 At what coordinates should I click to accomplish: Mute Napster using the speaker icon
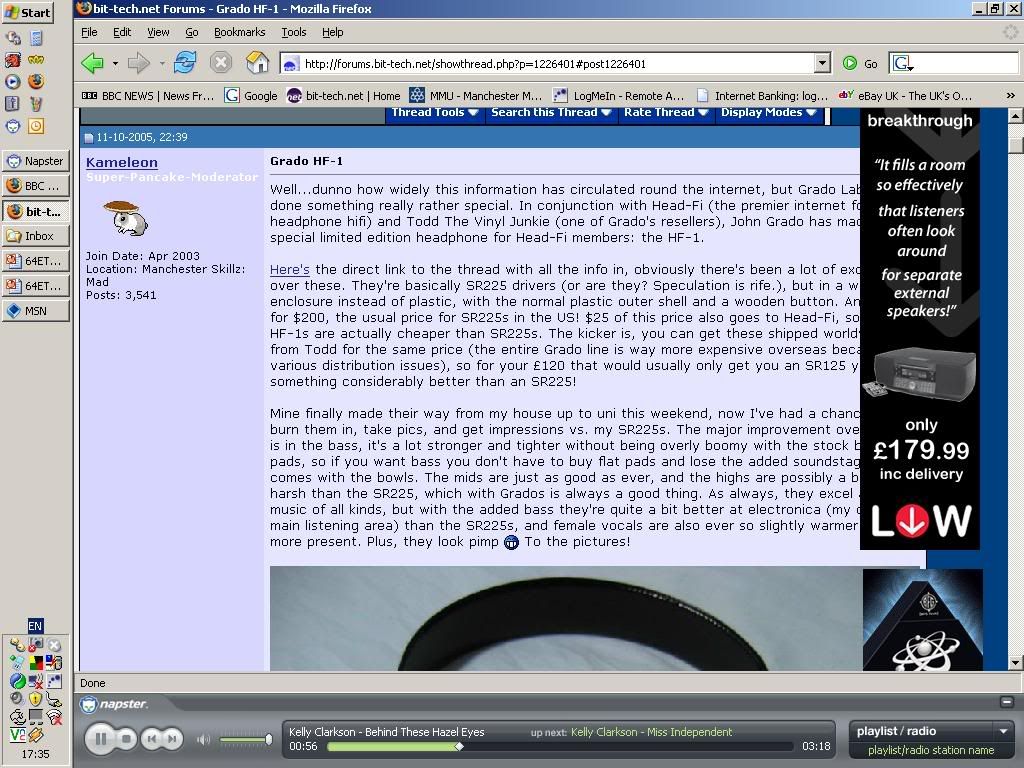tap(204, 740)
